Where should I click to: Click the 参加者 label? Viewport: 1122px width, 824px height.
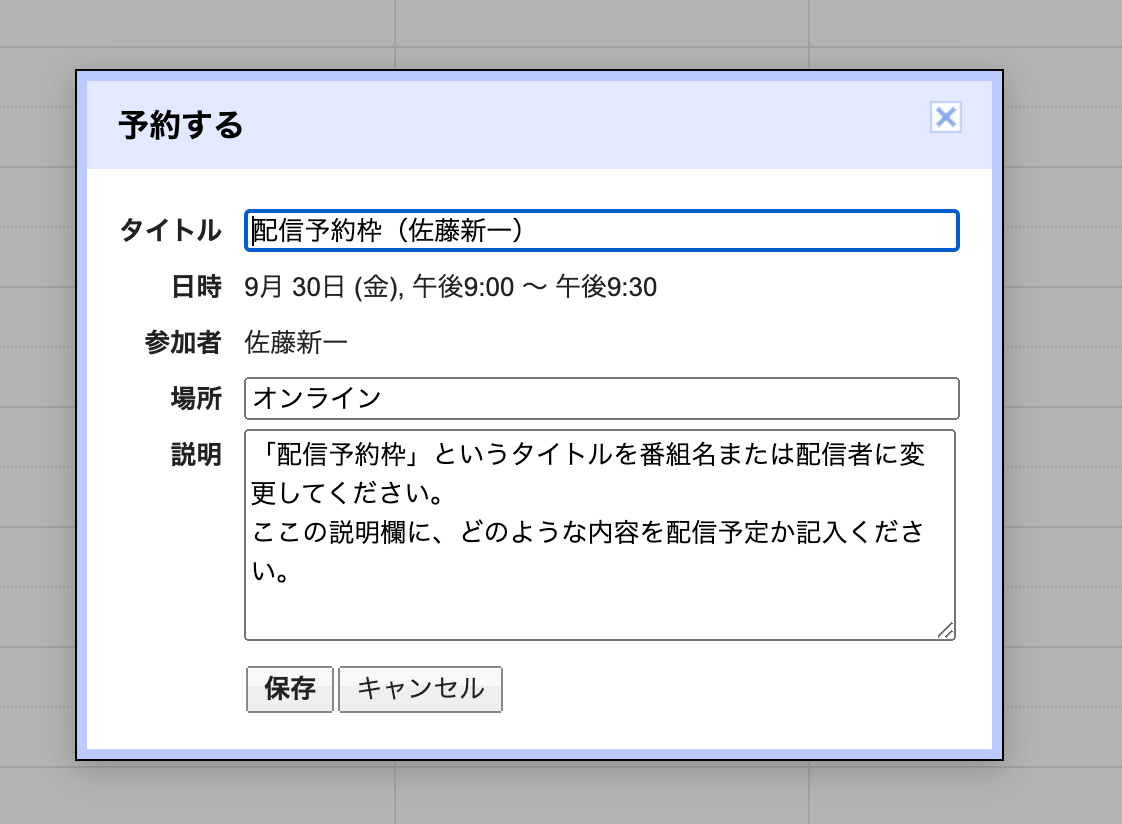pos(182,343)
